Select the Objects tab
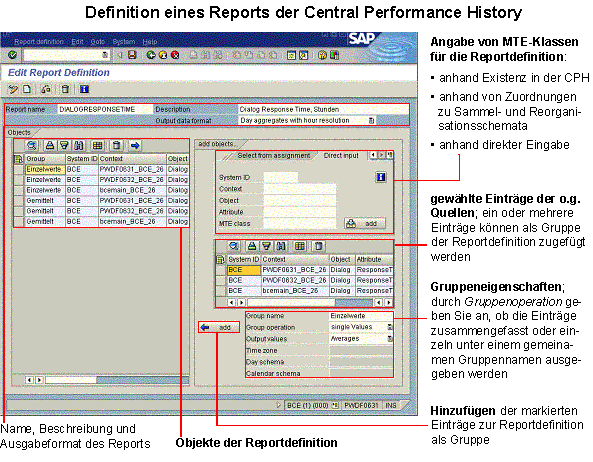593x462 pixels. 19,132
